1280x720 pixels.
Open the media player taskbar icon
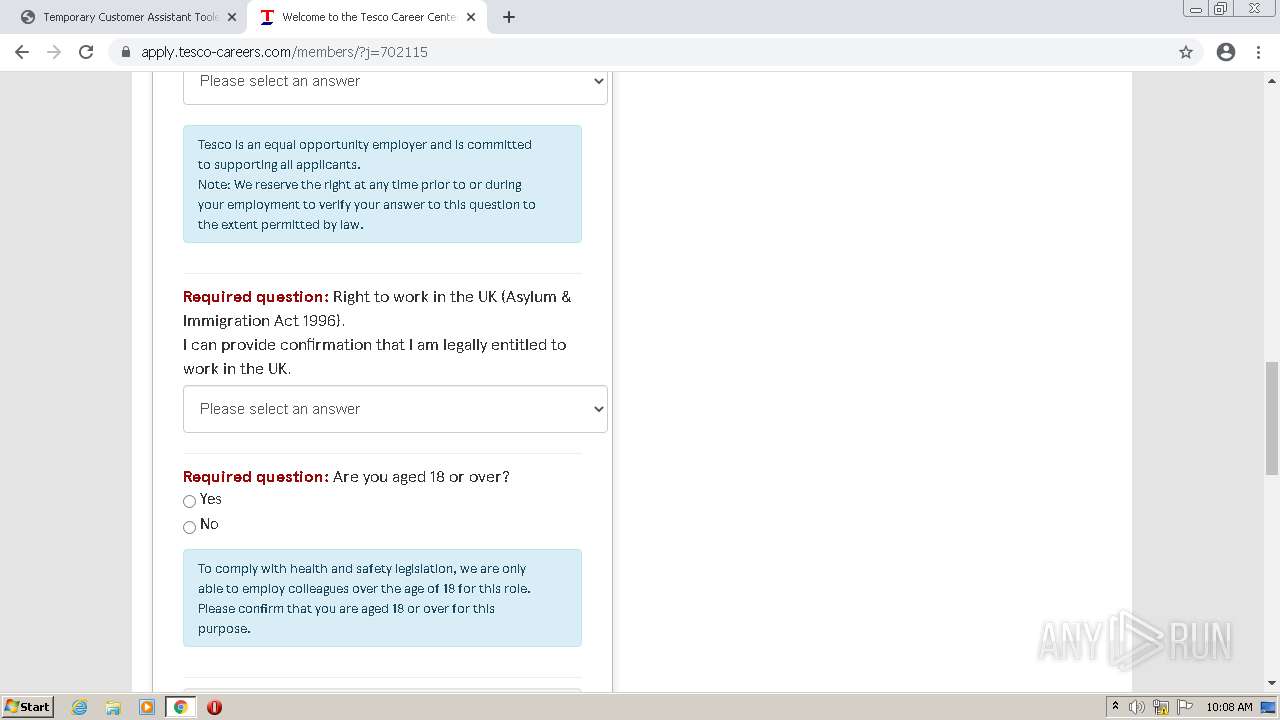pos(147,707)
